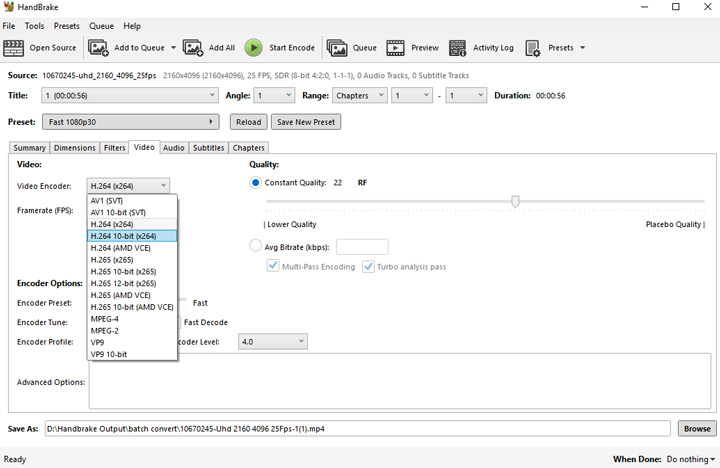The height and width of the screenshot is (468, 720).
Task: Click the Presets toolbar icon
Action: (x=533, y=47)
